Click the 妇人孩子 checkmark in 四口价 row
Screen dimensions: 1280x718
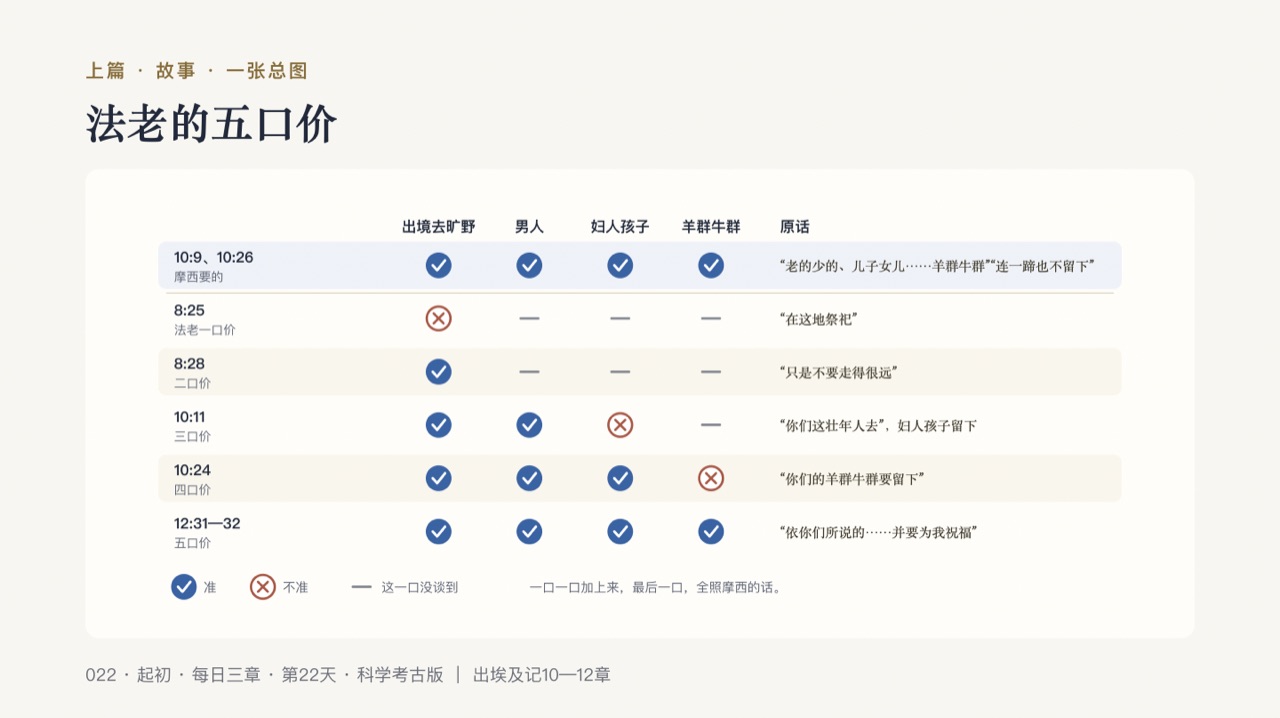click(620, 478)
